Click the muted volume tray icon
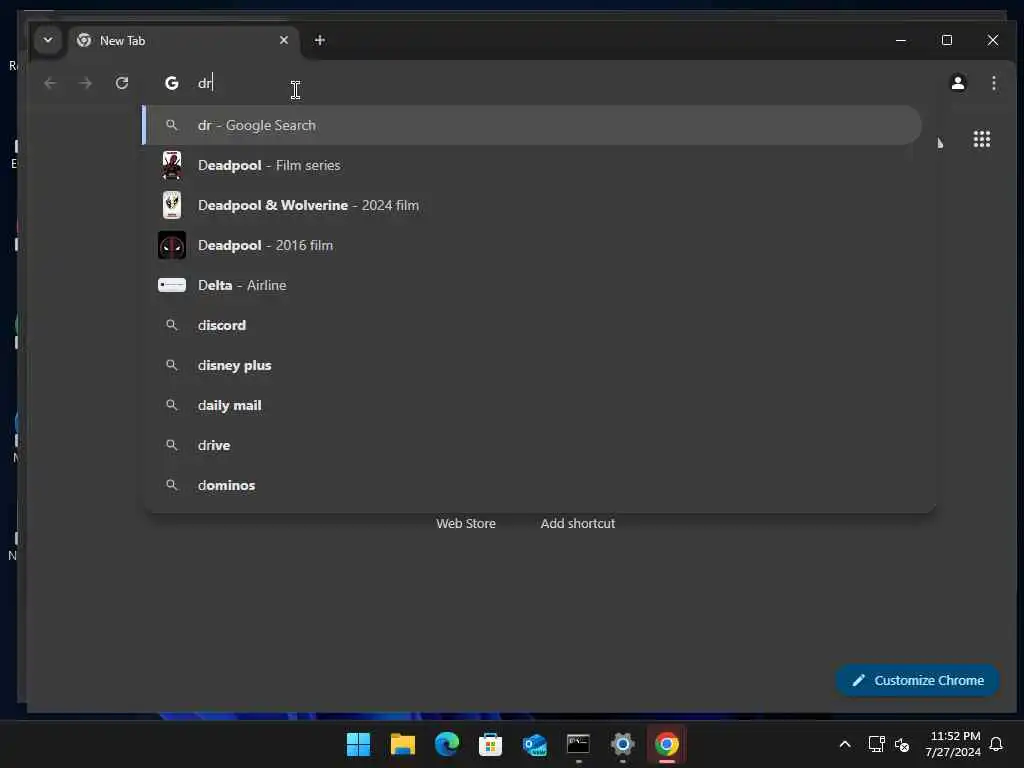 point(902,744)
